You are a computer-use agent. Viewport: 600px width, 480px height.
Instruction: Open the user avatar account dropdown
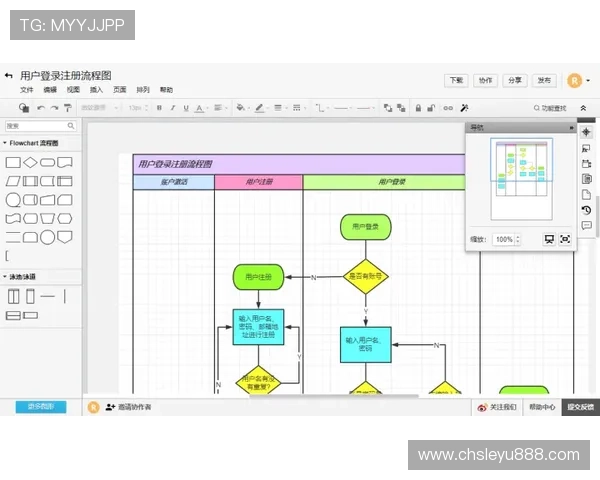pyautogui.click(x=576, y=81)
